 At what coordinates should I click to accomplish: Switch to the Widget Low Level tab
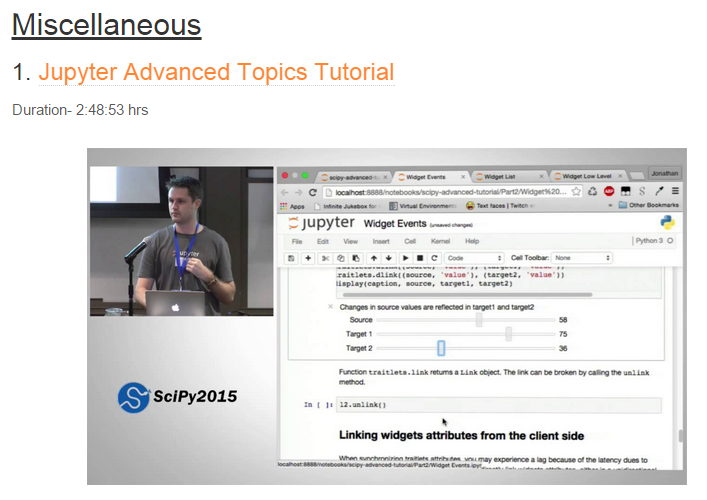587,176
